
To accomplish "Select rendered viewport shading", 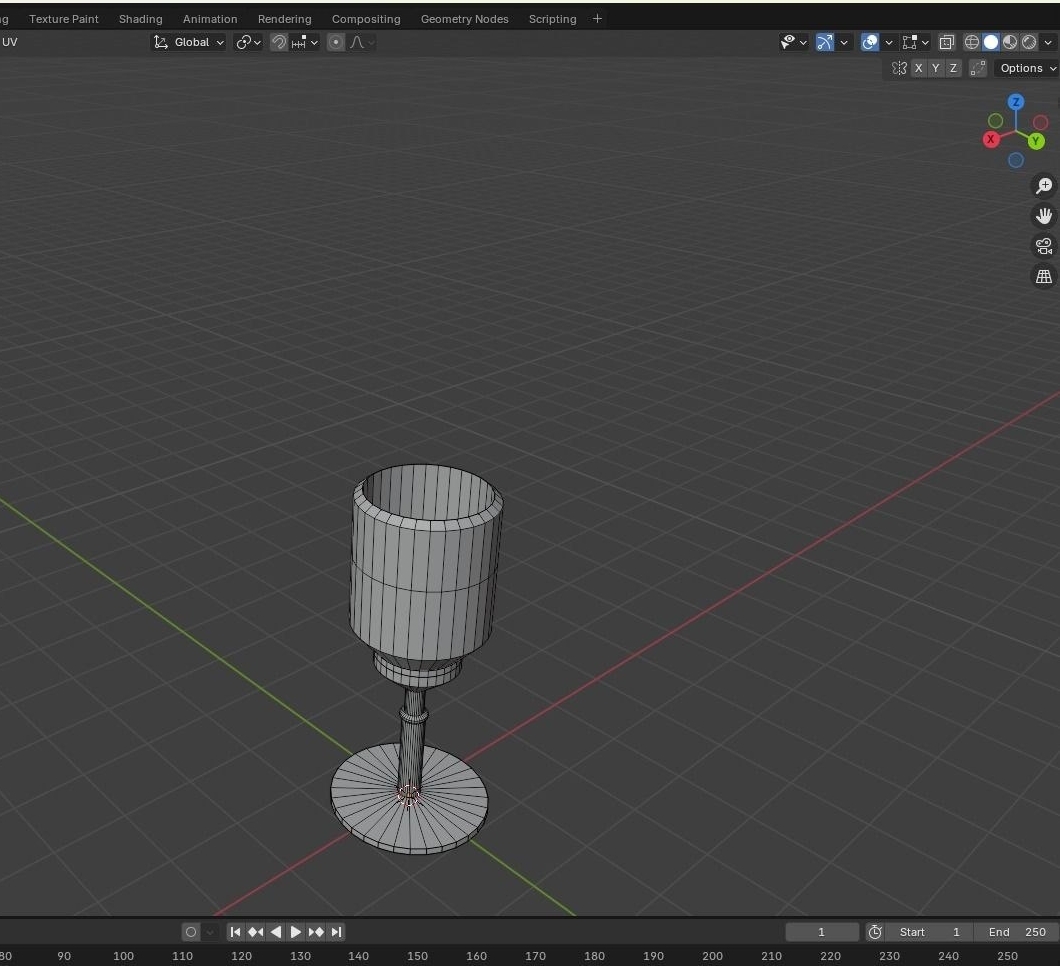I will [x=1029, y=42].
